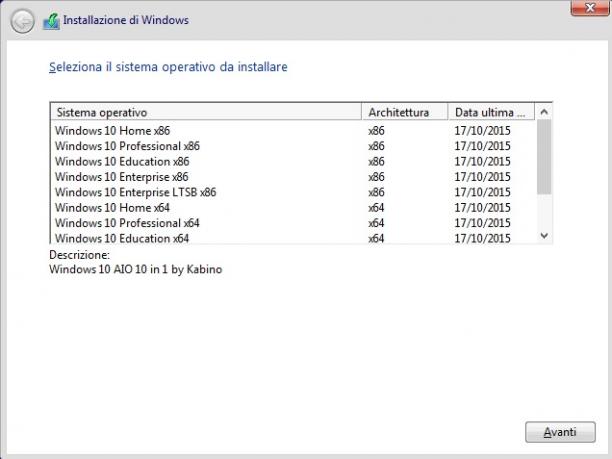Click the Windows setup icon in title bar

pyautogui.click(x=52, y=21)
